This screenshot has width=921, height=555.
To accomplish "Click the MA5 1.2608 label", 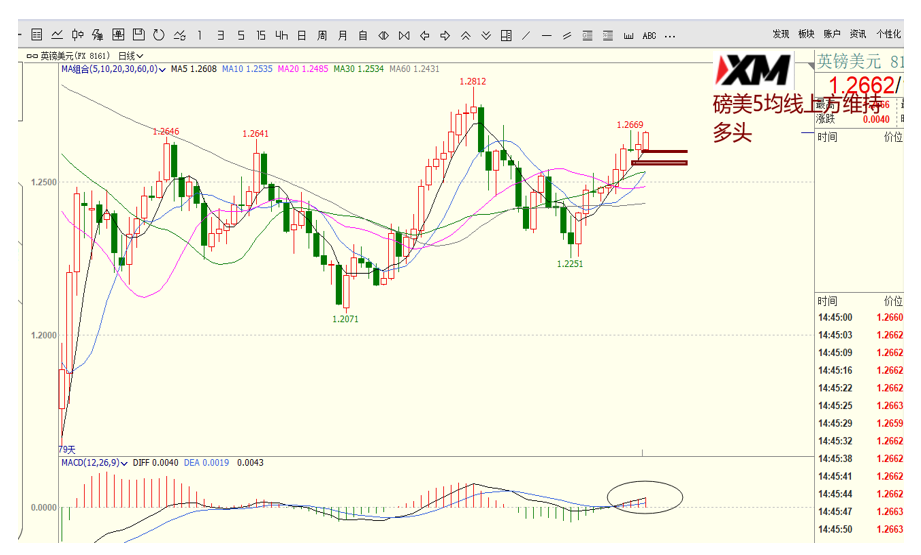I will coord(194,69).
